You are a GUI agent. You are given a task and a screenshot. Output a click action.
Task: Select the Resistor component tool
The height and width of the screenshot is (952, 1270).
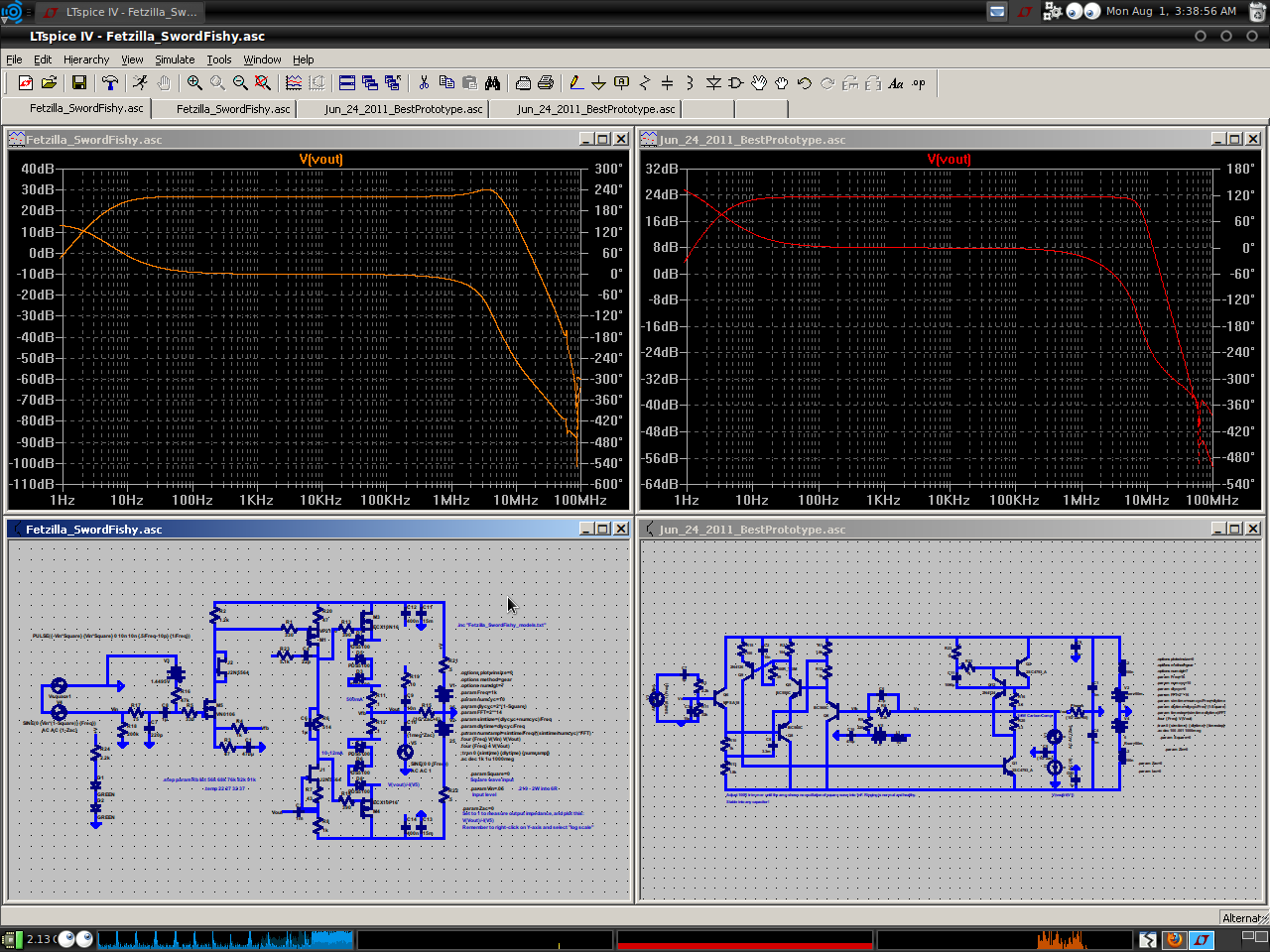[x=644, y=83]
